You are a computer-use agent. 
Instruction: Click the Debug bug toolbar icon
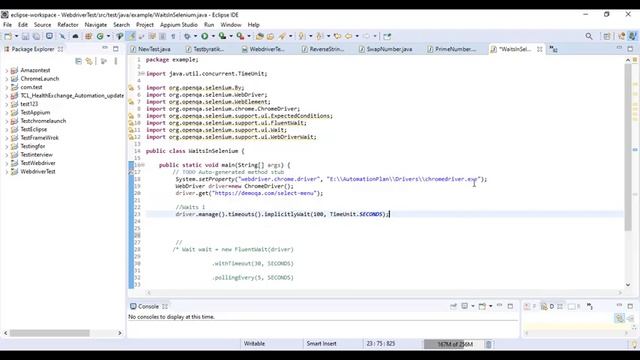coord(187,36)
